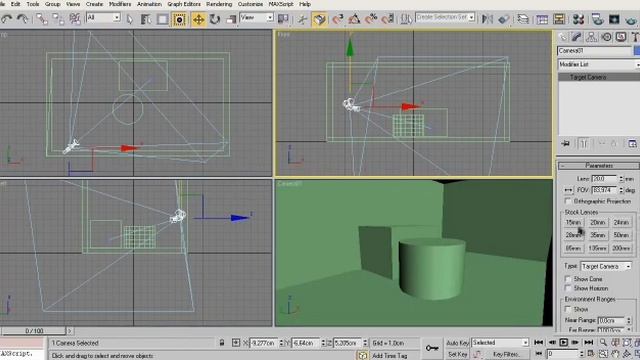
Task: Open the Modifiers menu
Action: click(x=120, y=4)
